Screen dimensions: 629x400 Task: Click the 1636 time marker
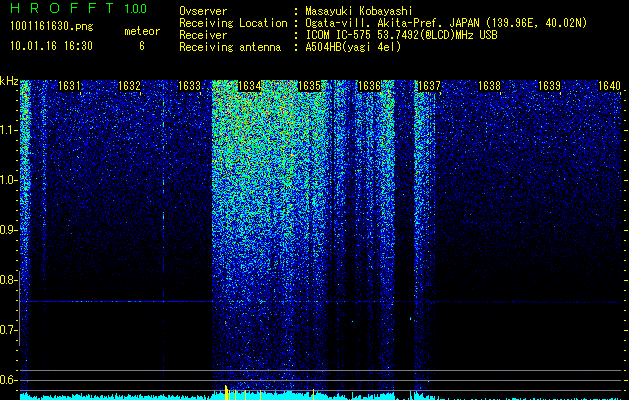click(369, 86)
